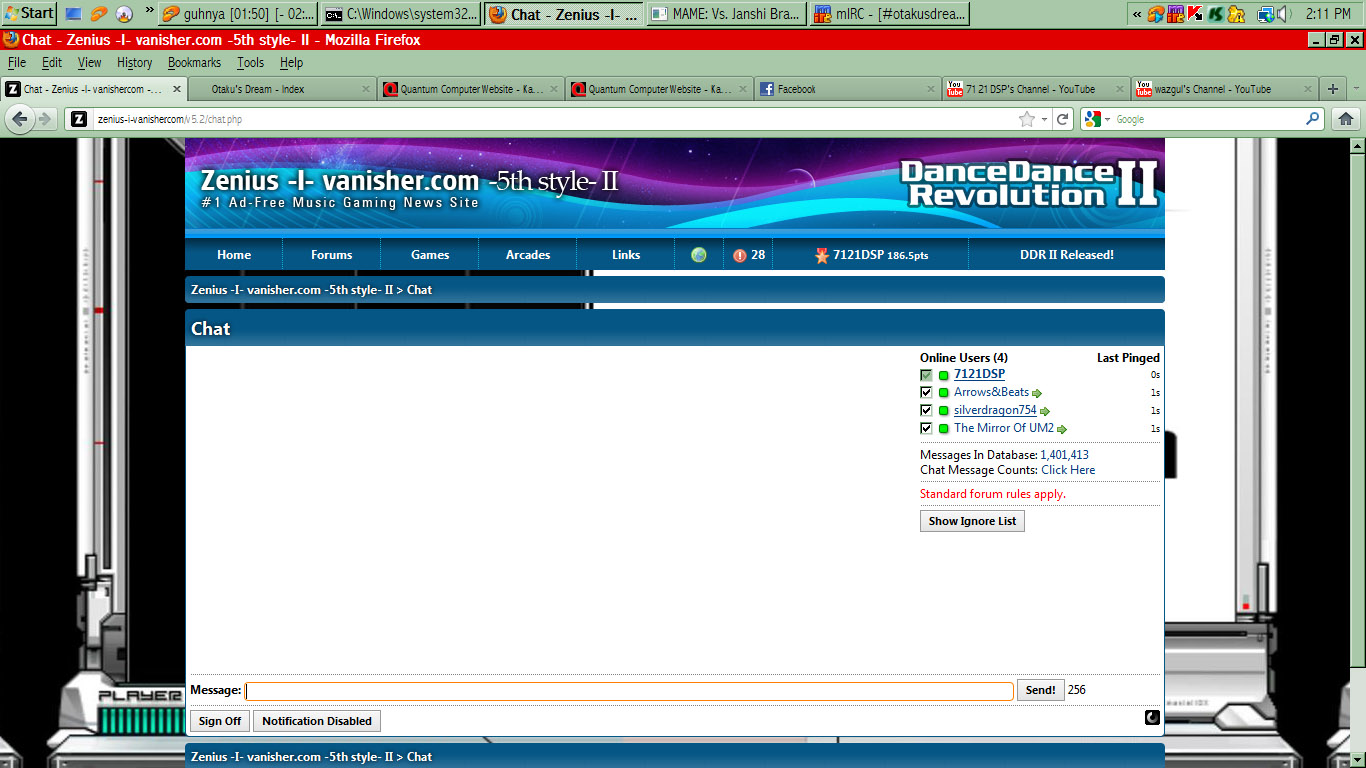Uncheck the Arrows&Beats user checkbox

[x=926, y=393]
